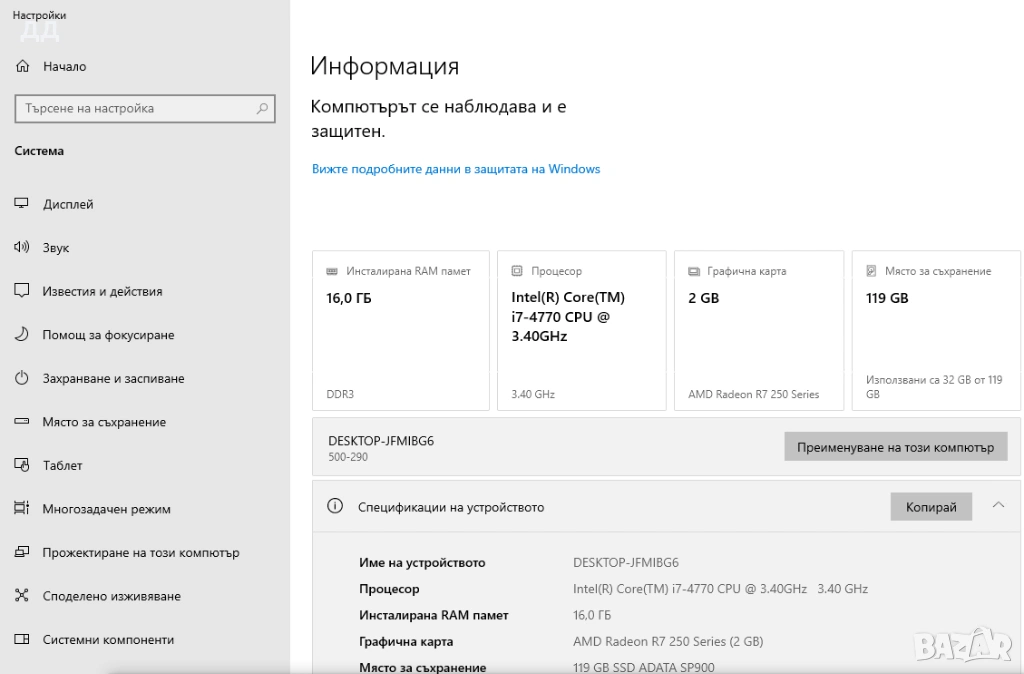The width and height of the screenshot is (1024, 674).
Task: Open the Windows security details link
Action: (455, 169)
